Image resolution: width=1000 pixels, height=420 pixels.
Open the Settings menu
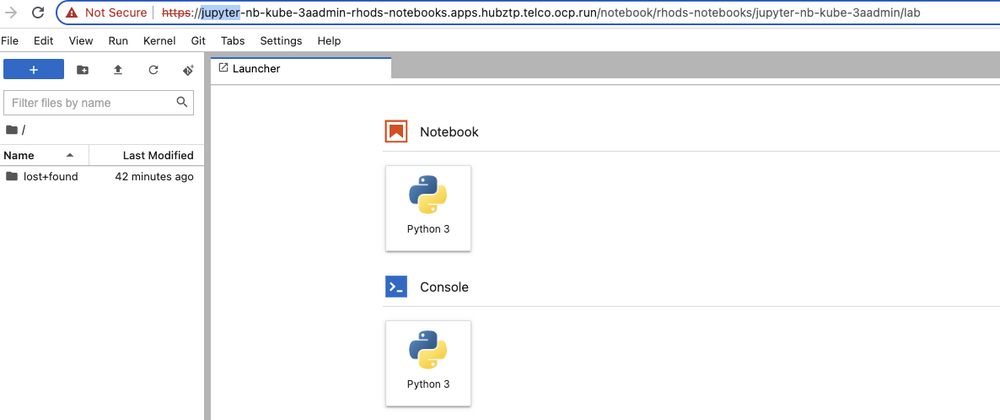[281, 41]
